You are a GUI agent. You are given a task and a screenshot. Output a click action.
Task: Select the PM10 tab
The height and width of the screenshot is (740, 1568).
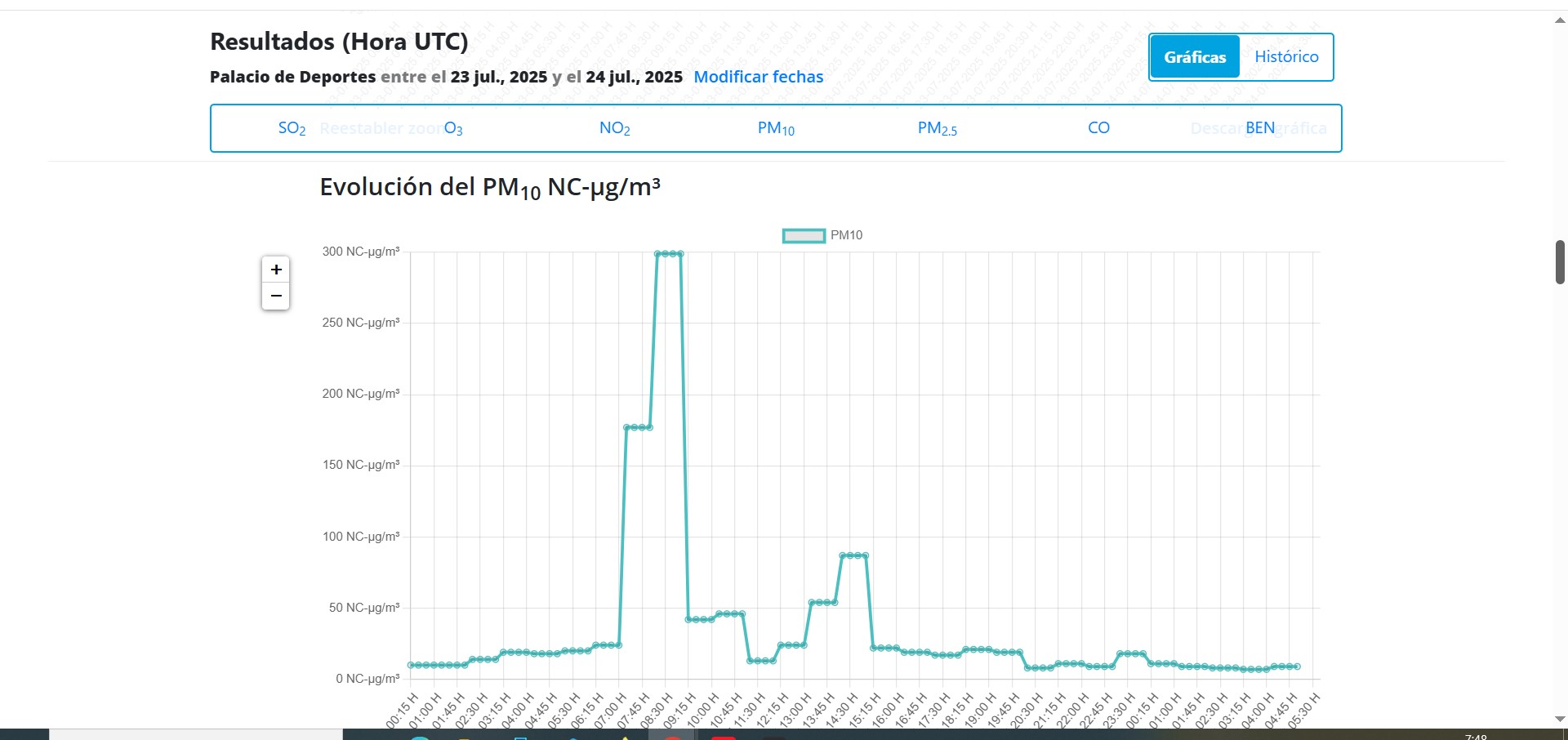click(776, 128)
